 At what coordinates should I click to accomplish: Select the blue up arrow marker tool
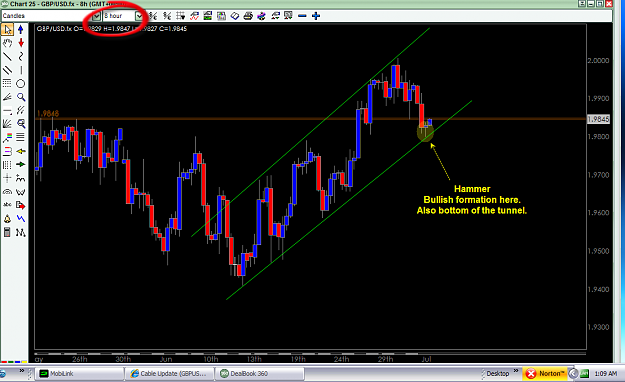point(21,30)
